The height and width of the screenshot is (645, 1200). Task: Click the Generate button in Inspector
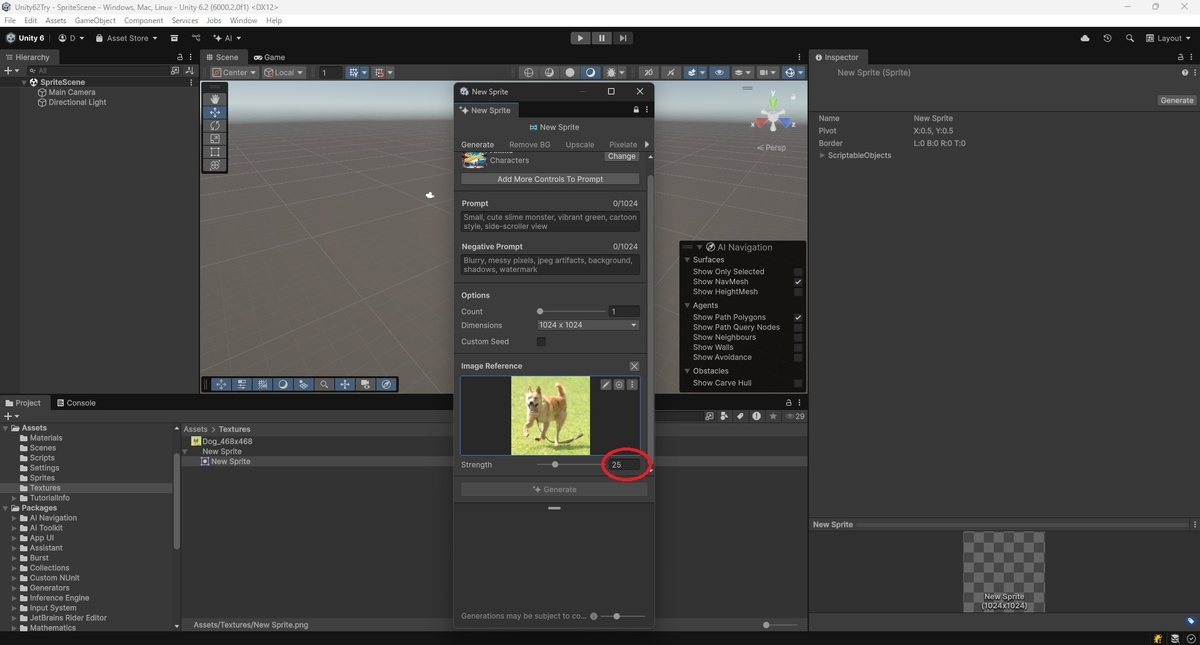pyautogui.click(x=1177, y=100)
